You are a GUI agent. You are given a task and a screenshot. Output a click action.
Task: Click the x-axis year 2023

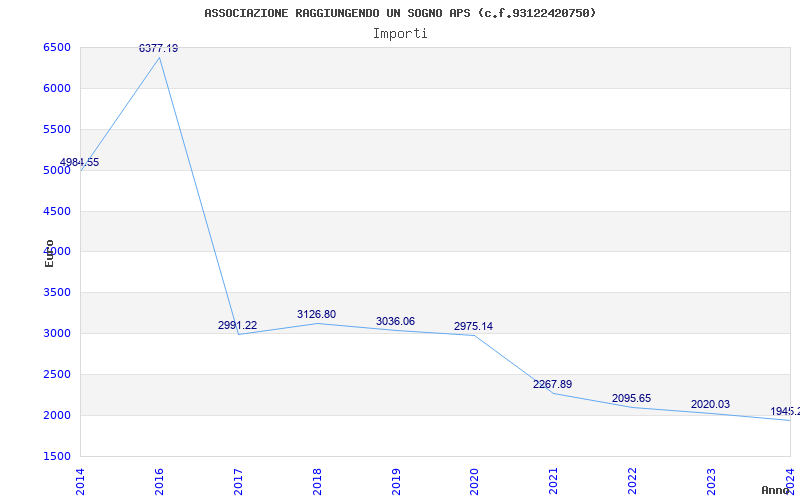(712, 481)
